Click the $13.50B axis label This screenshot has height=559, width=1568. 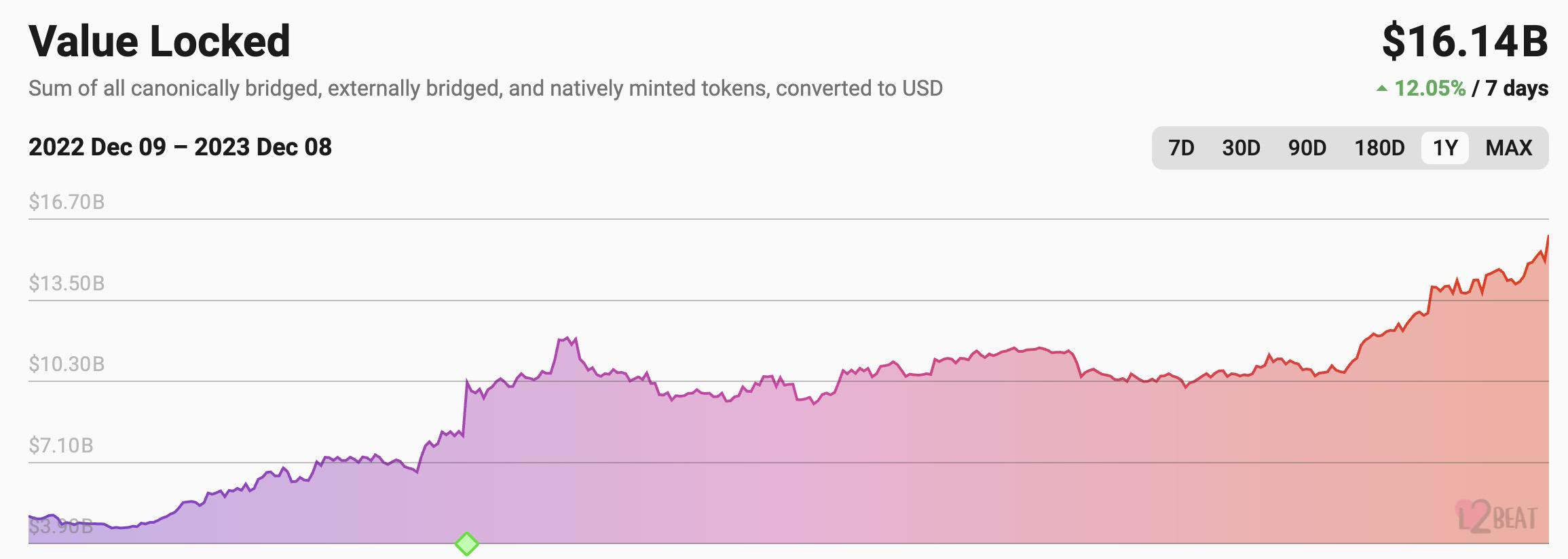click(67, 283)
